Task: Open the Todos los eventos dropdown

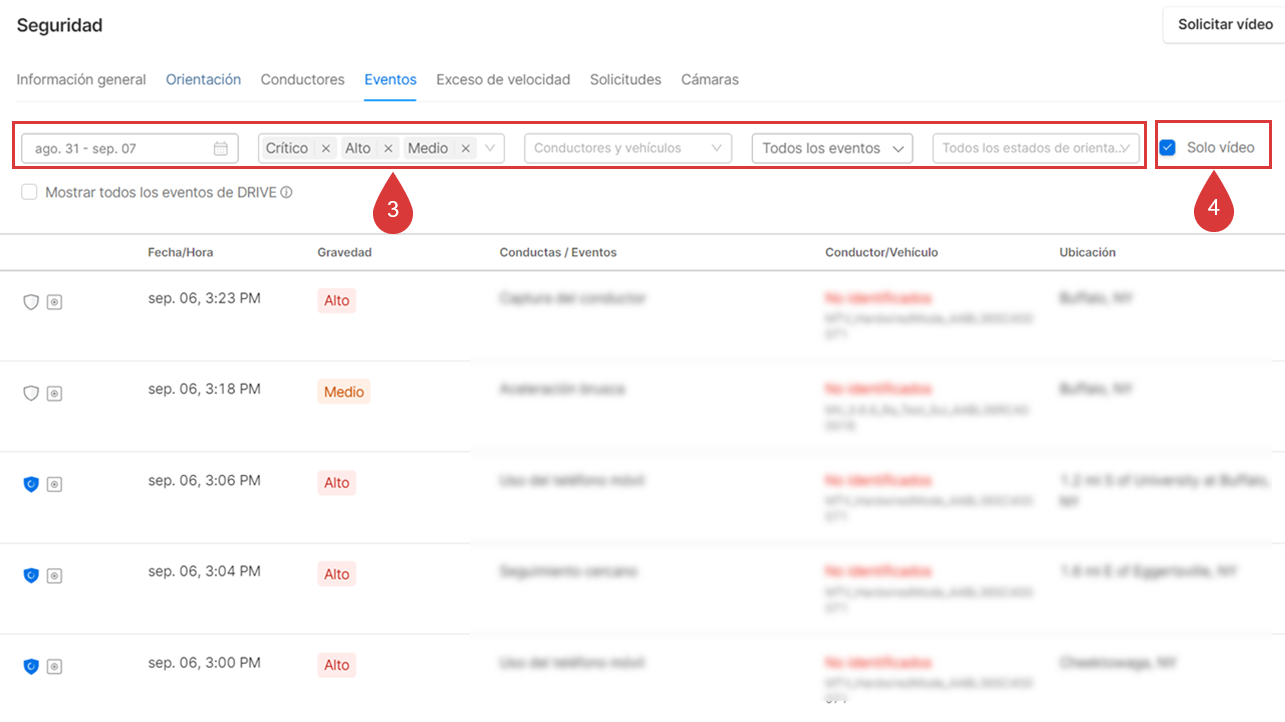Action: 832,148
